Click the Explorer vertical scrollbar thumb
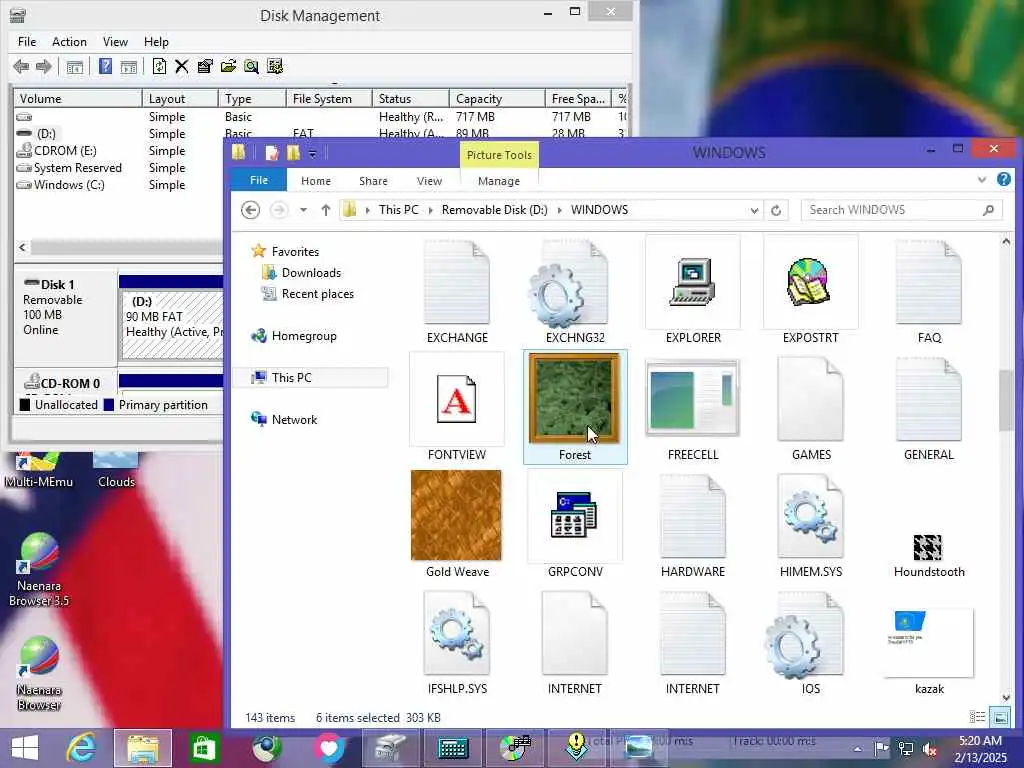The height and width of the screenshot is (768, 1024). (x=1006, y=400)
